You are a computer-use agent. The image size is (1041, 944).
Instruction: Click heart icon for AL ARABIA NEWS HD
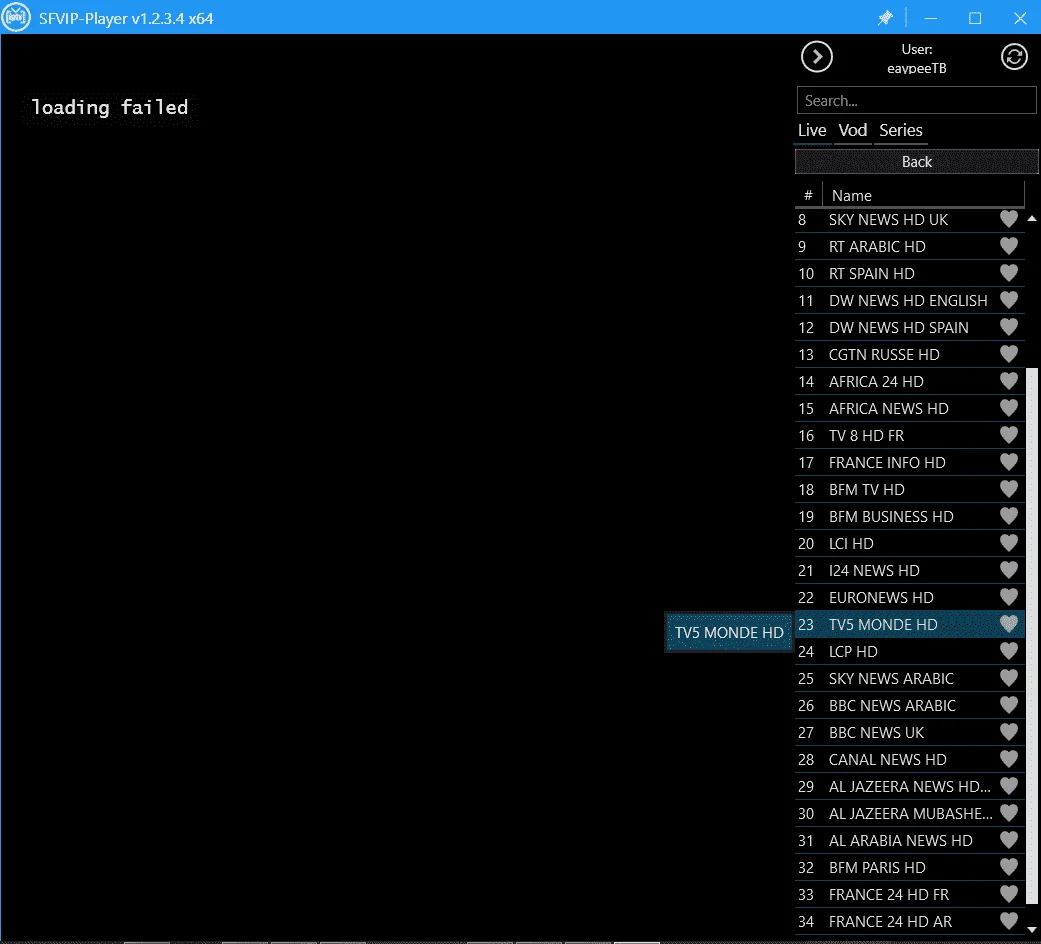pos(1008,840)
